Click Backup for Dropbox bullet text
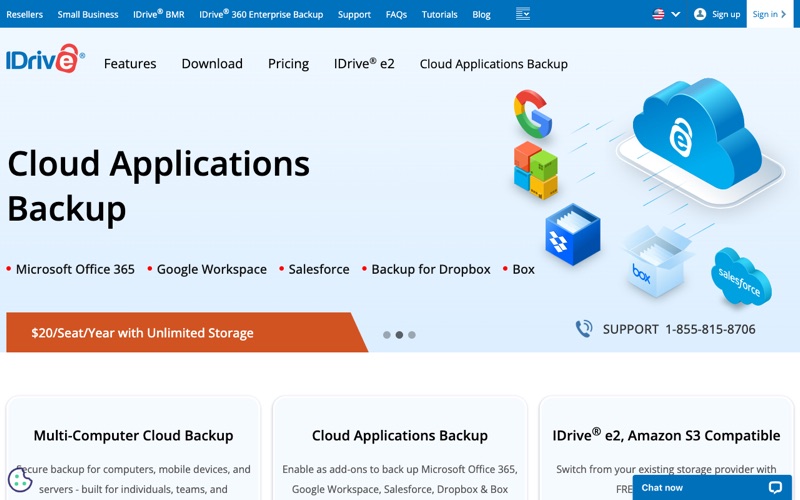The height and width of the screenshot is (500, 800). (431, 269)
